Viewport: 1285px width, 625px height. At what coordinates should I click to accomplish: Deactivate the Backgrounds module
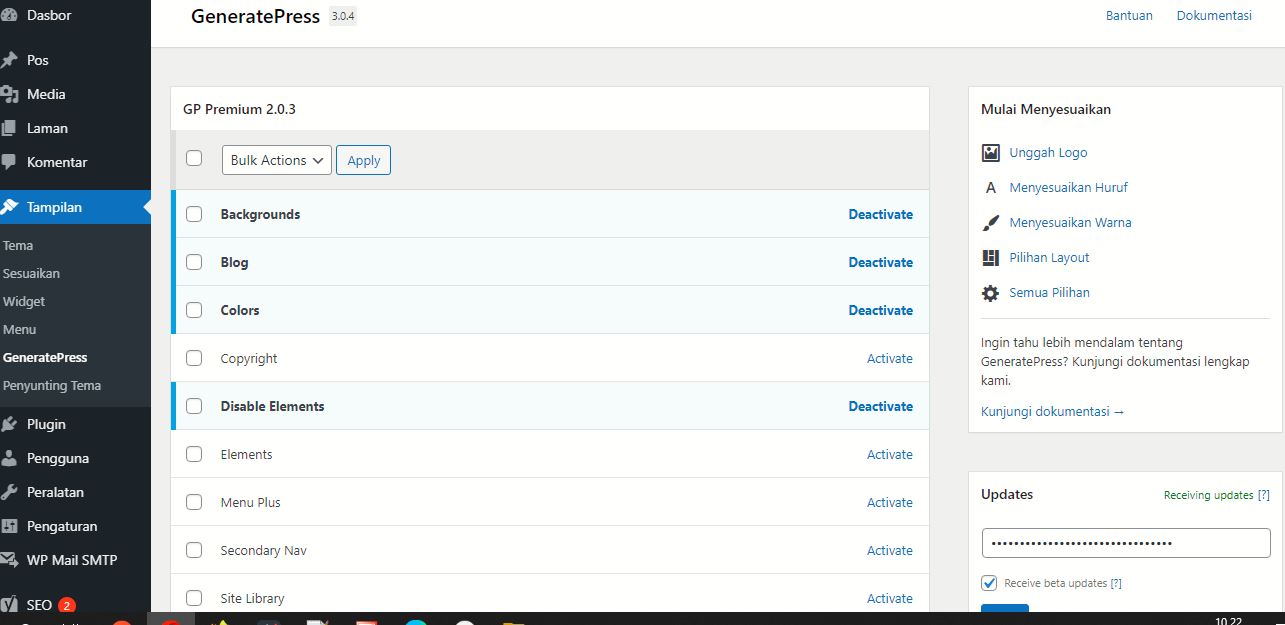(x=881, y=214)
